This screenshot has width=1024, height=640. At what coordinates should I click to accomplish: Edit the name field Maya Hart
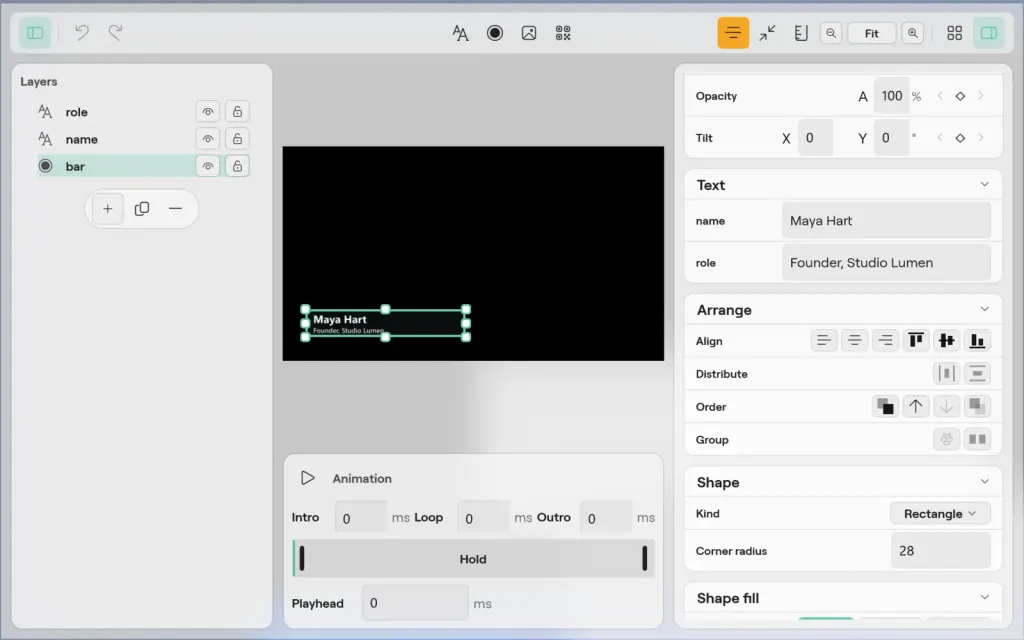click(886, 221)
